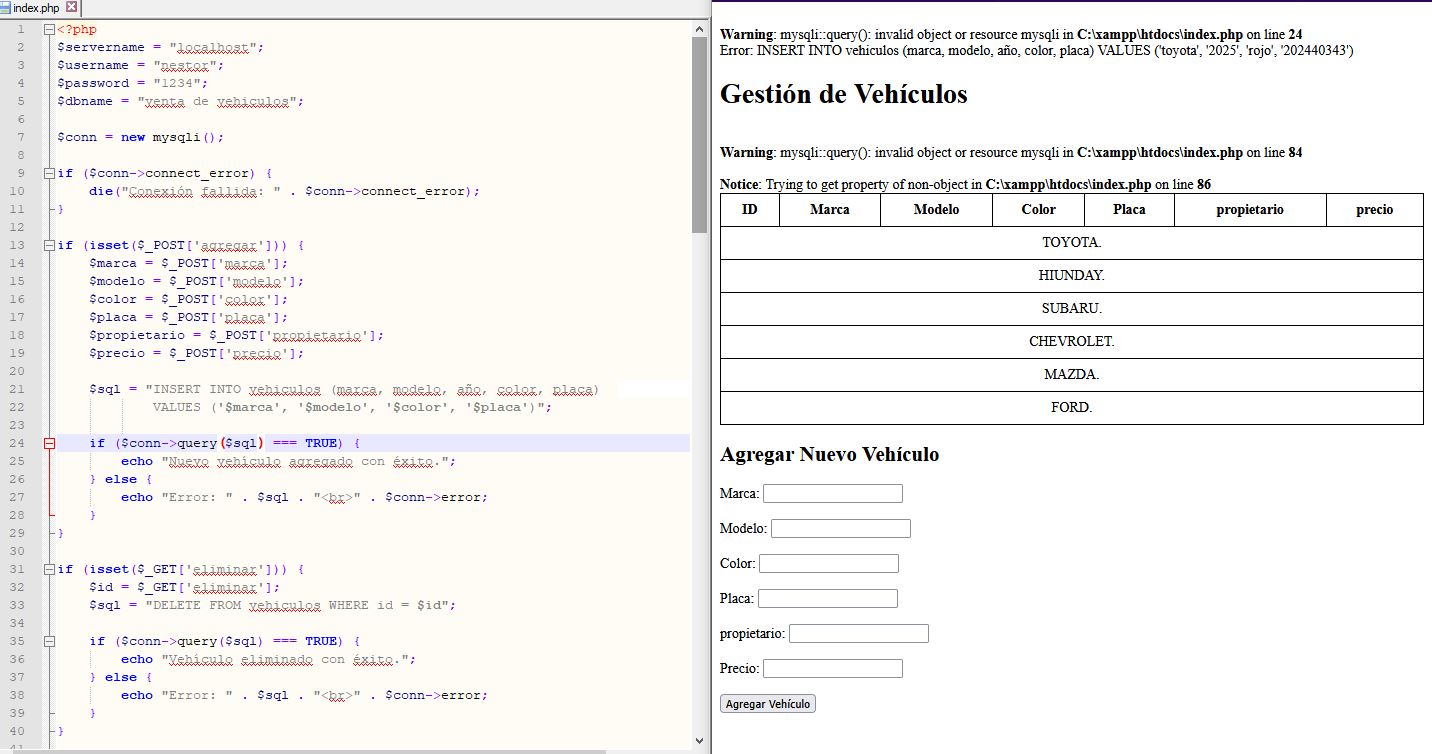This screenshot has height=754, width=1432.
Task: Fold the 'eliminar' GET block at line 31
Action: coord(49,570)
